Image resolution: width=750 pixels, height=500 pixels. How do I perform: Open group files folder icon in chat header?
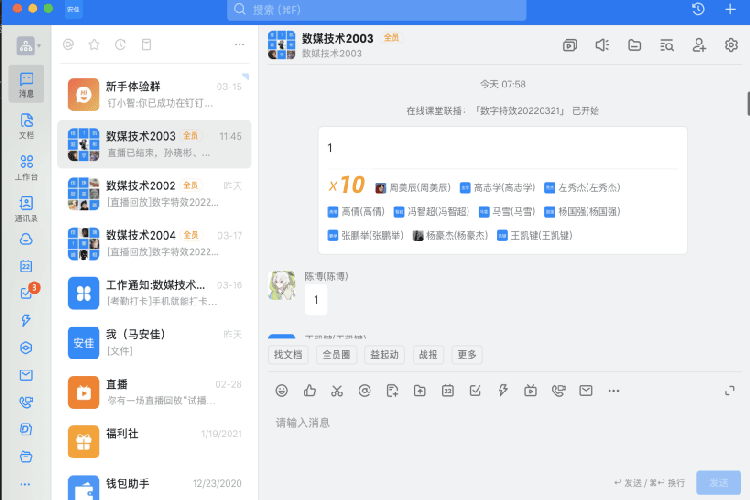tap(634, 45)
